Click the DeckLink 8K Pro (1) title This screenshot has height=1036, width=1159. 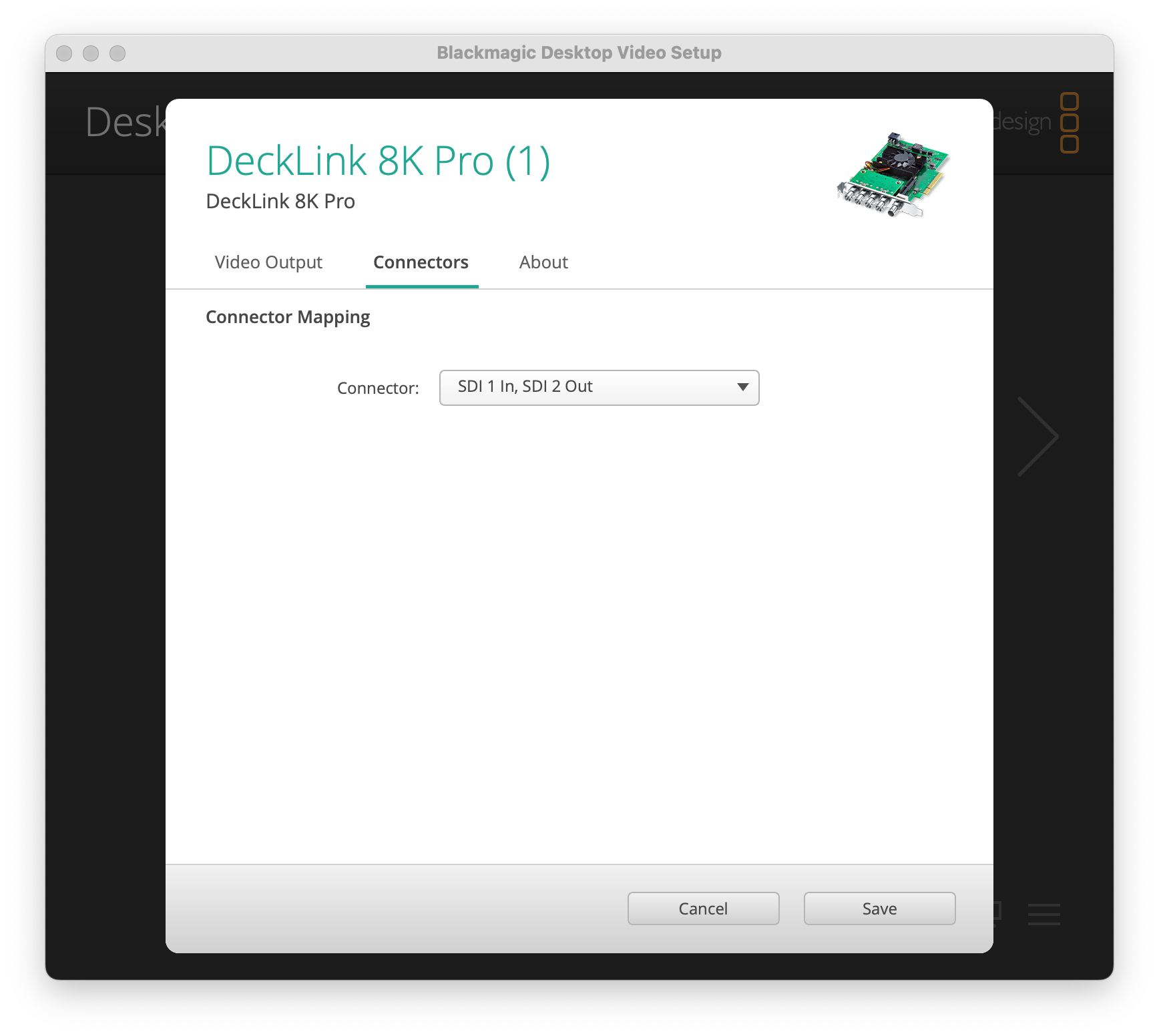pos(378,161)
